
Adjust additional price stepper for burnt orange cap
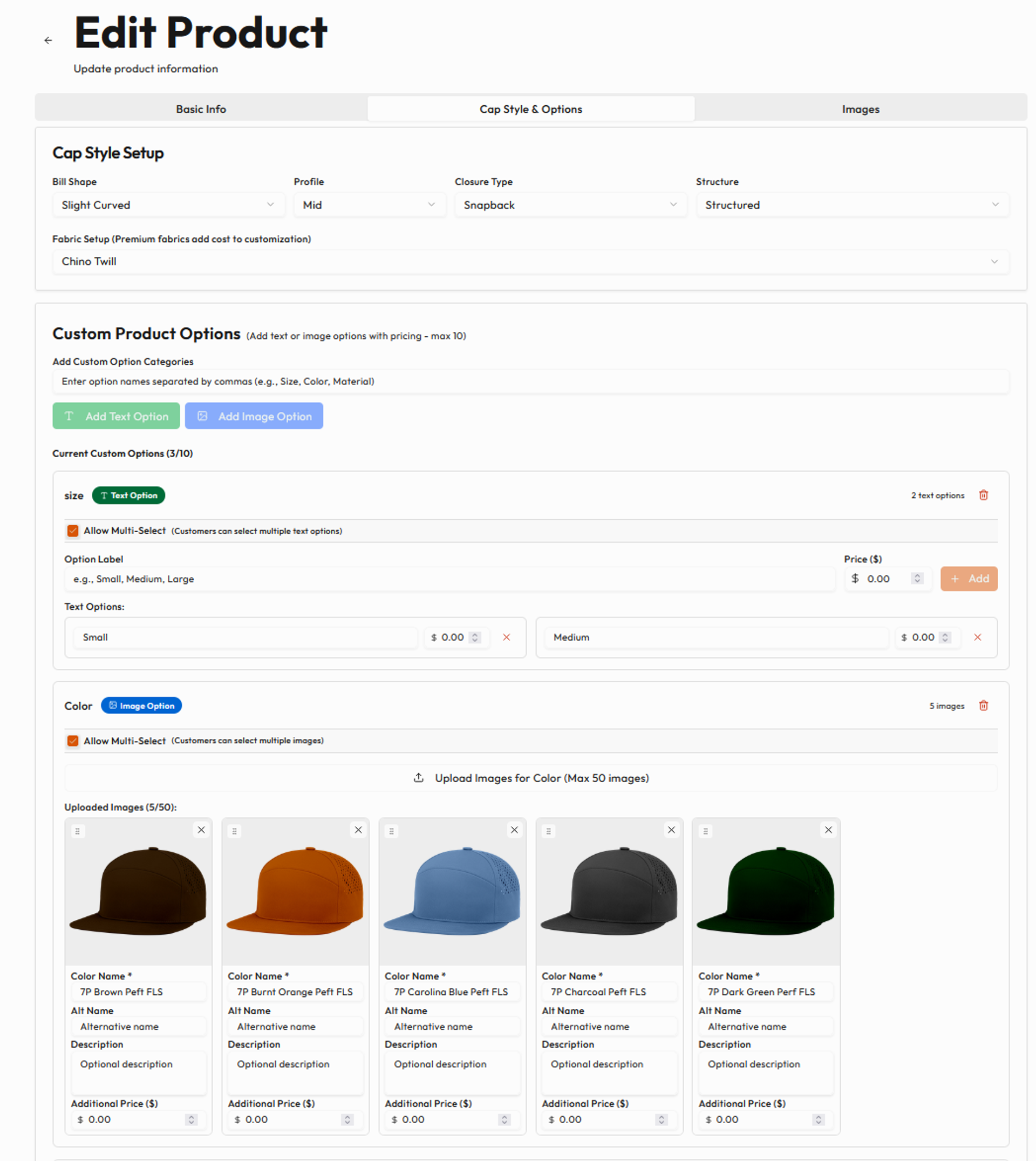(x=347, y=1119)
